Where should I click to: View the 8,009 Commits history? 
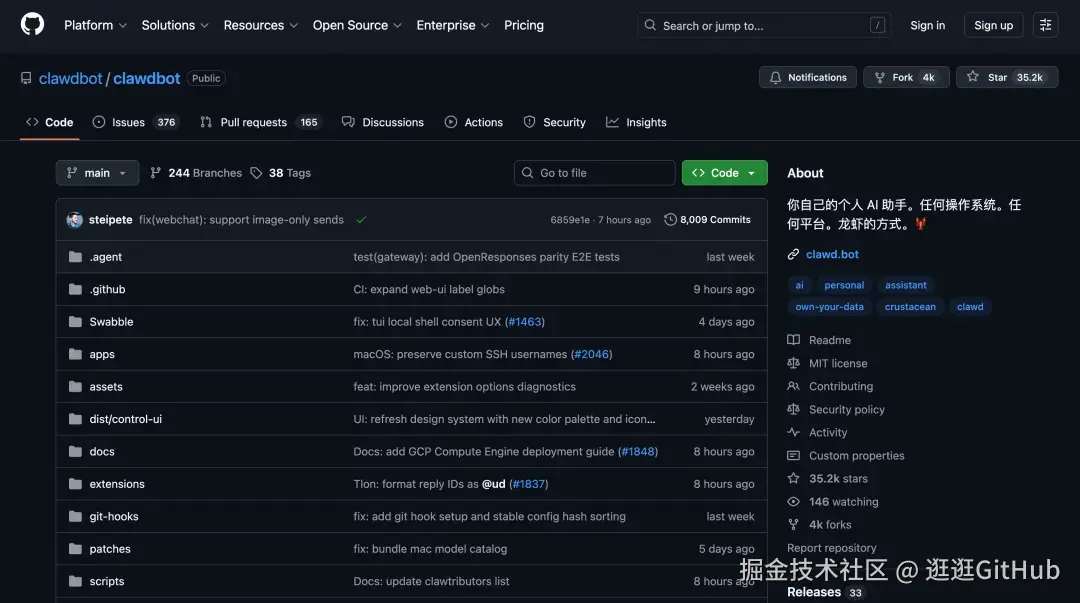[707, 219]
